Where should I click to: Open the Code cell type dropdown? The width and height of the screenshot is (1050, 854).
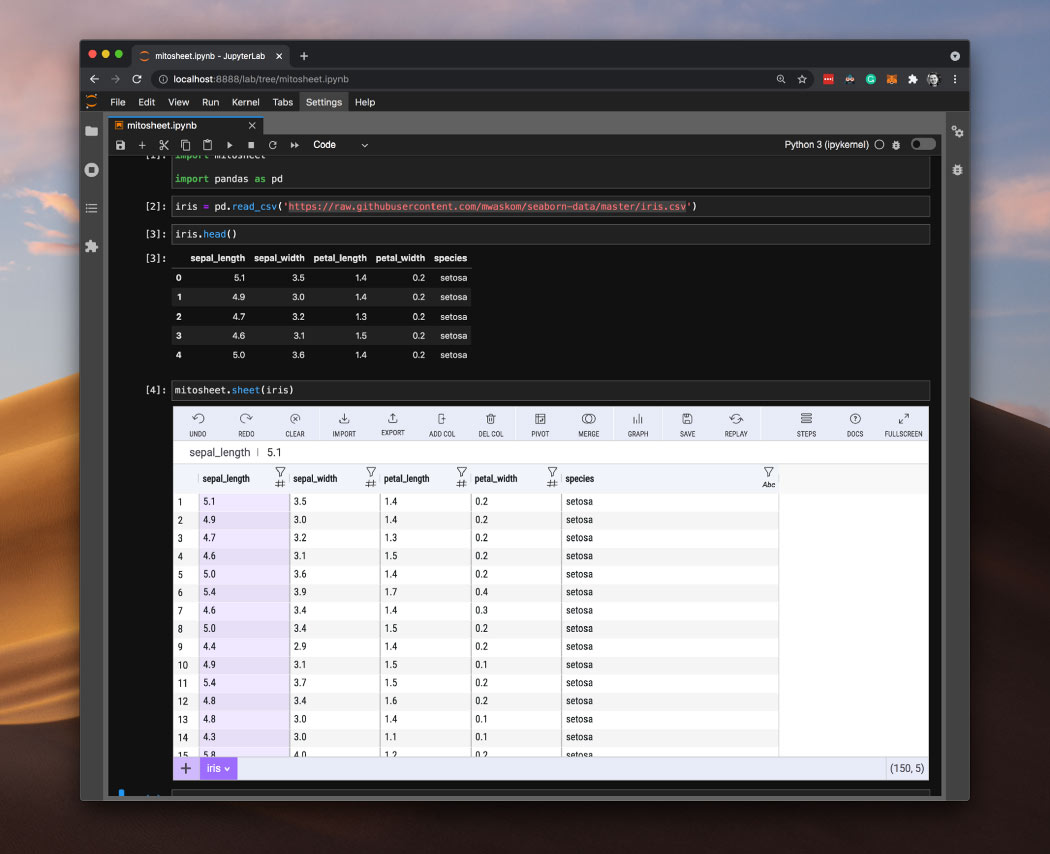pos(340,145)
